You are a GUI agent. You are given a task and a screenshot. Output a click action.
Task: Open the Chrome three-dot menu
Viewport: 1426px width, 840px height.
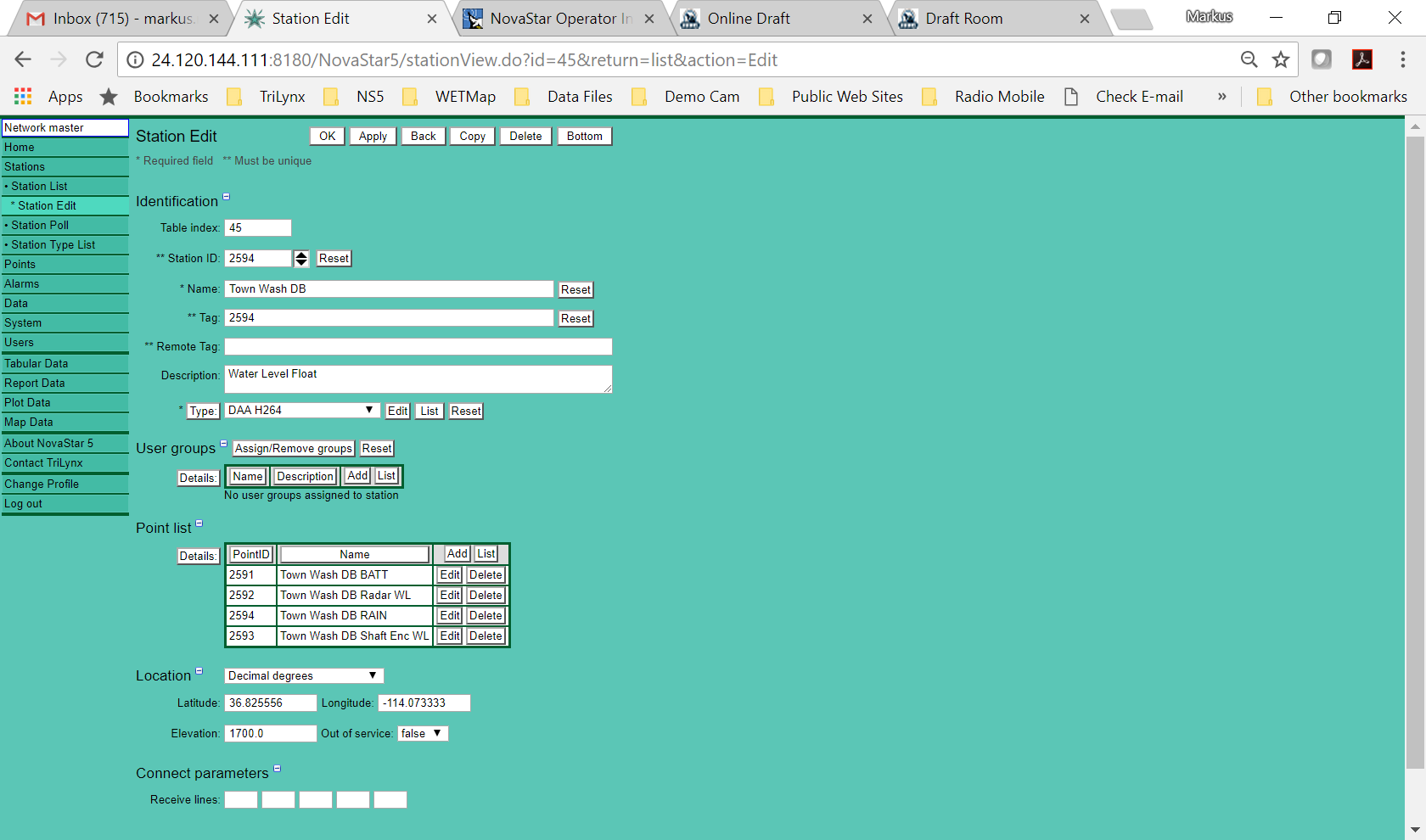point(1402,59)
